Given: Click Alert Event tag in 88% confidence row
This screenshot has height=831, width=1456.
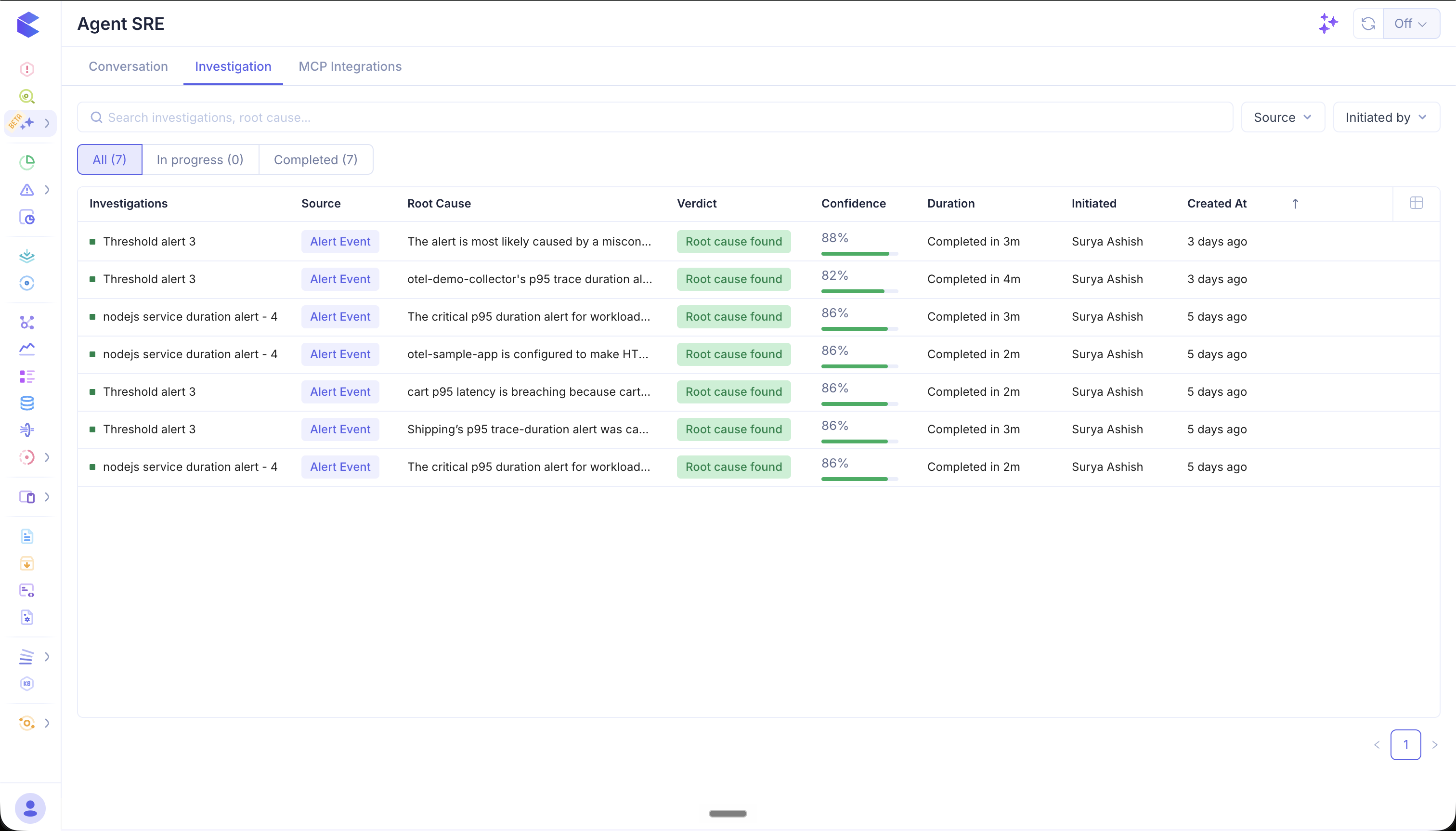Looking at the screenshot, I should 340,241.
